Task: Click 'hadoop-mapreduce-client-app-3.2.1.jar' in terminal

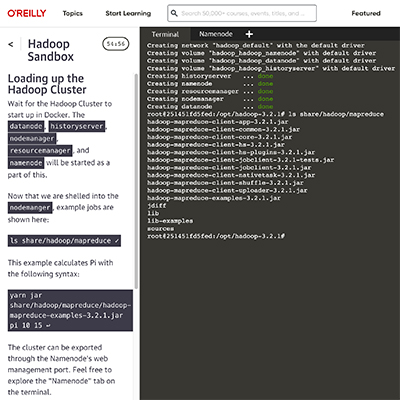Action: pos(218,122)
